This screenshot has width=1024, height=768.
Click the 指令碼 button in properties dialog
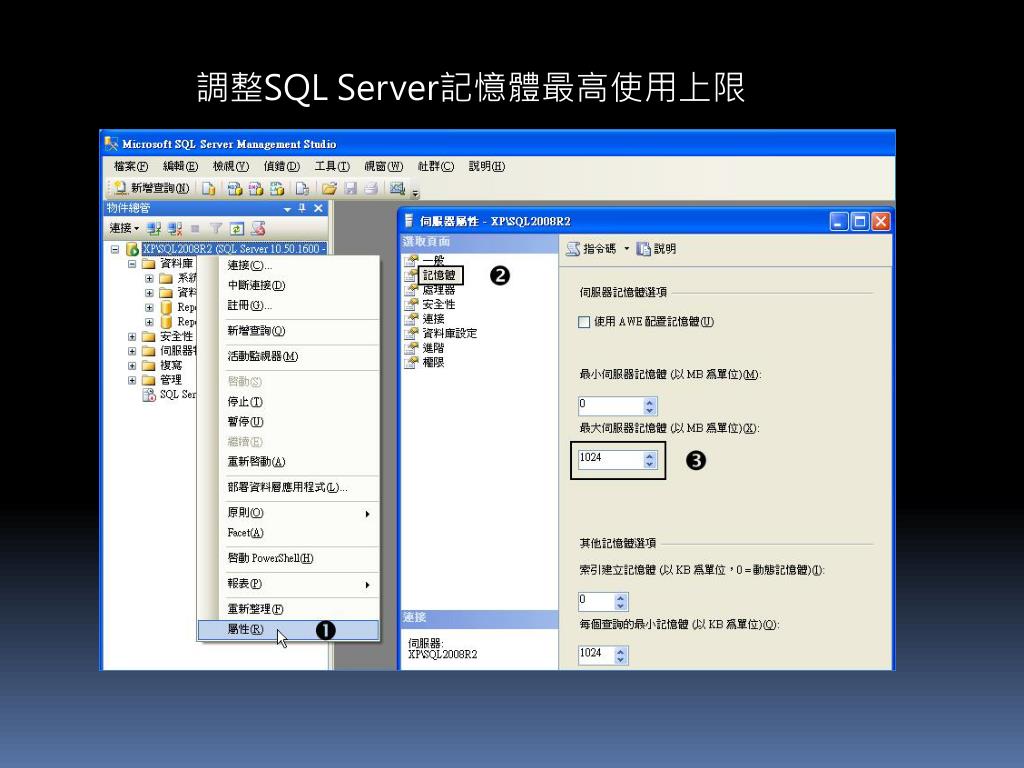592,249
